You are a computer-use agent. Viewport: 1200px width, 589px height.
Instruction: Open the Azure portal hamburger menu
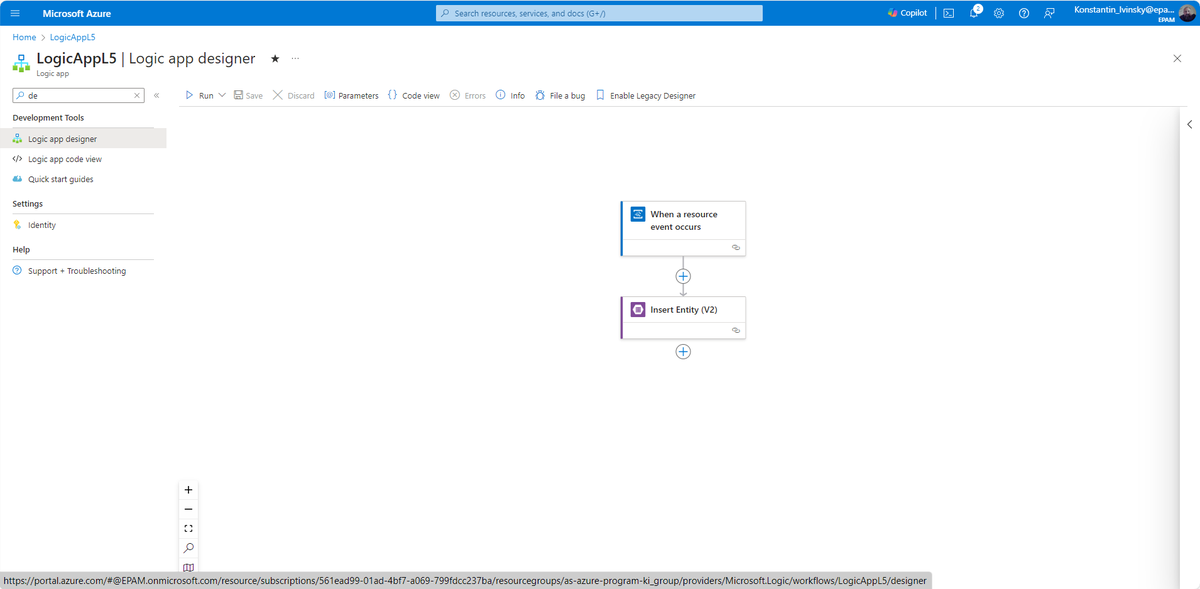pyautogui.click(x=15, y=13)
